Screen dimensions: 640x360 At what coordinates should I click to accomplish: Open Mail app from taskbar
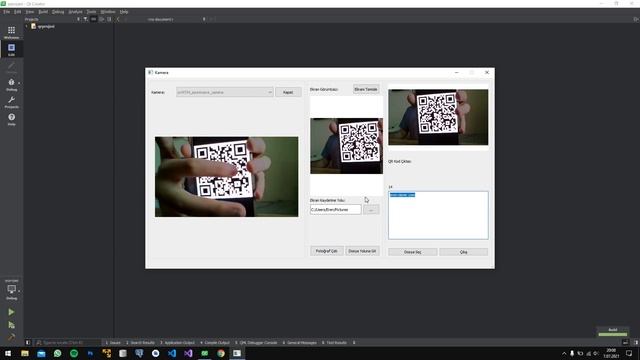click(x=41, y=353)
